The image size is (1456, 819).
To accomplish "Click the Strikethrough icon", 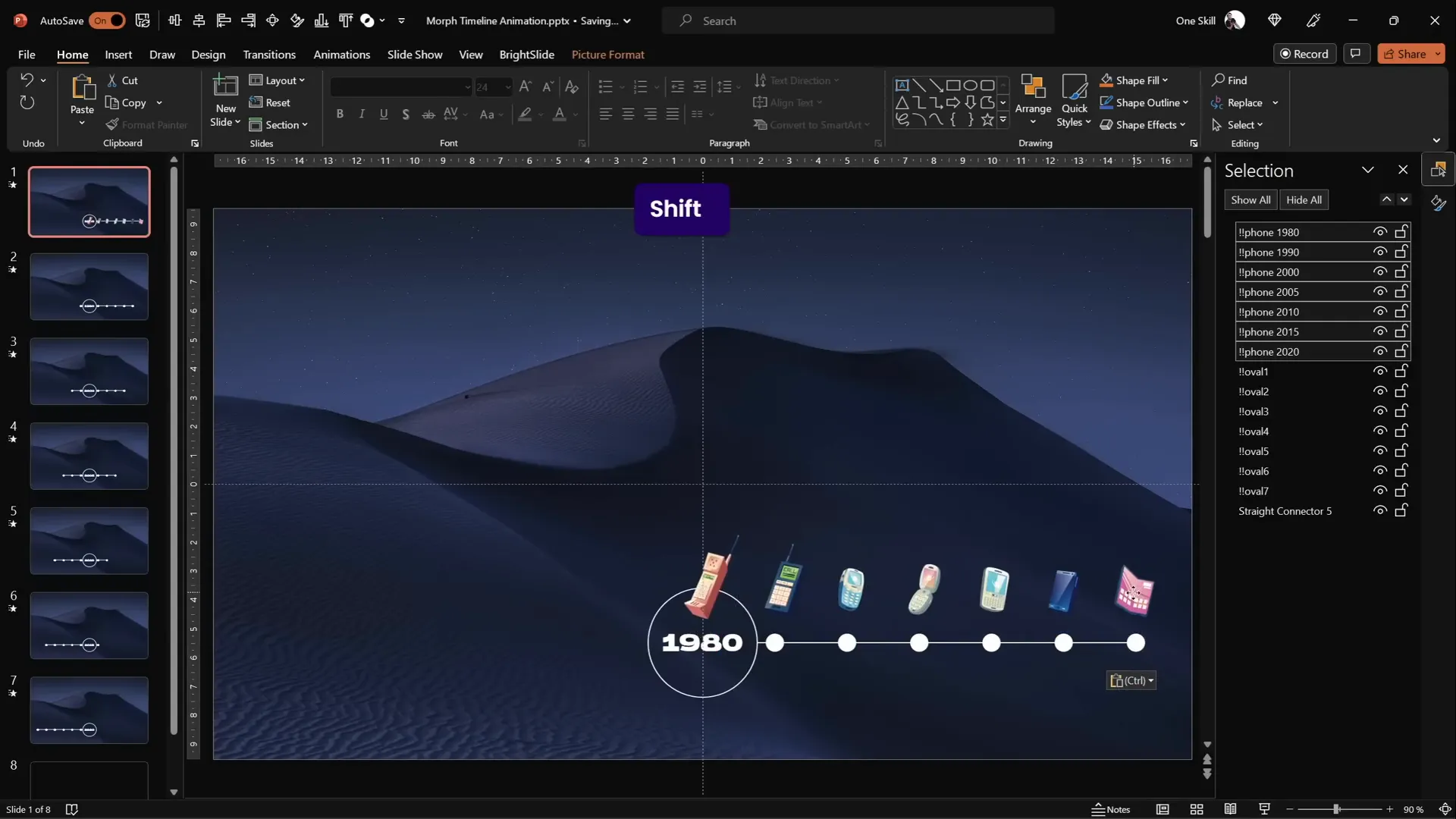I will pos(428,114).
